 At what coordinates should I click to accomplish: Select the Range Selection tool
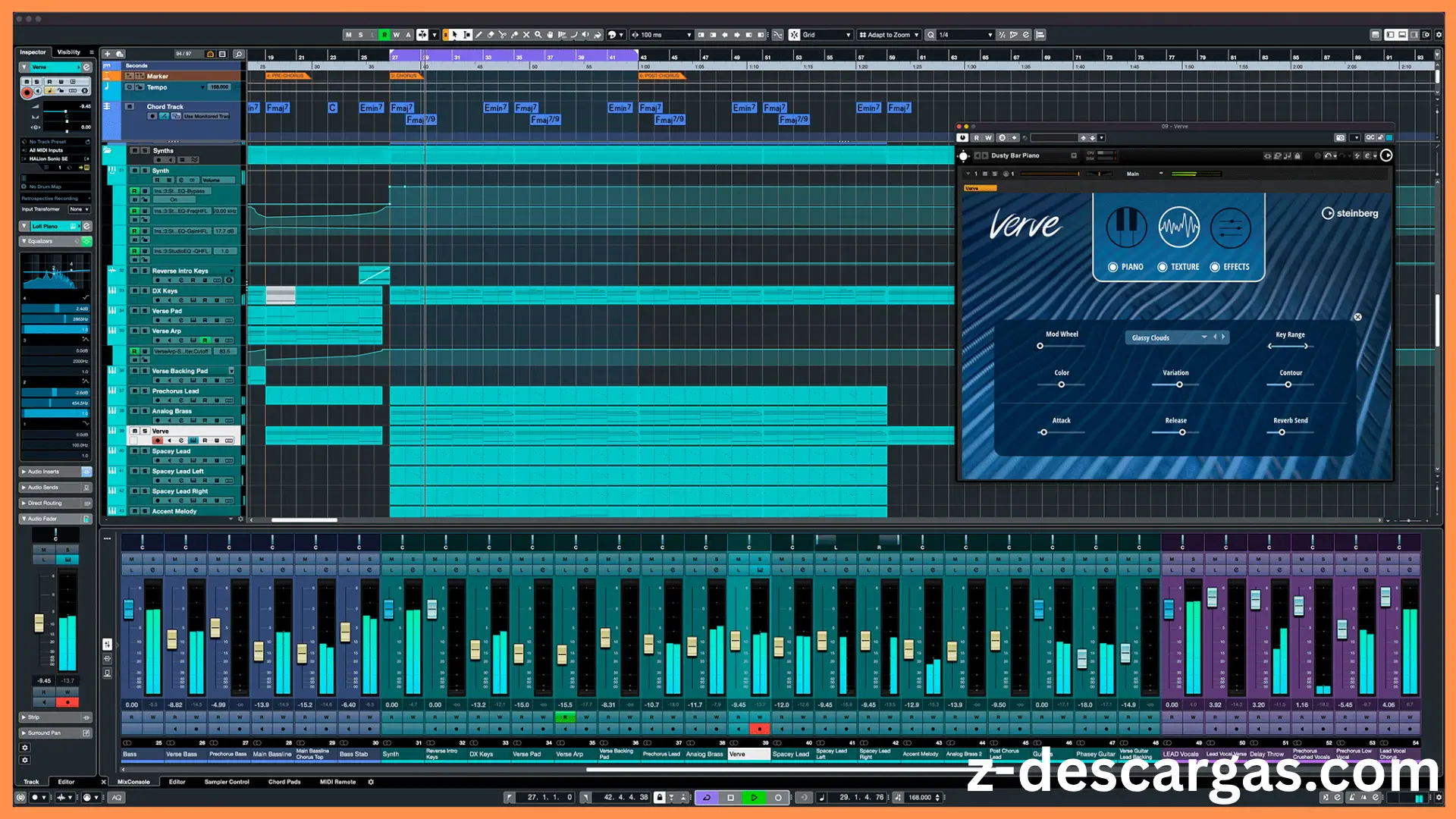pyautogui.click(x=467, y=35)
